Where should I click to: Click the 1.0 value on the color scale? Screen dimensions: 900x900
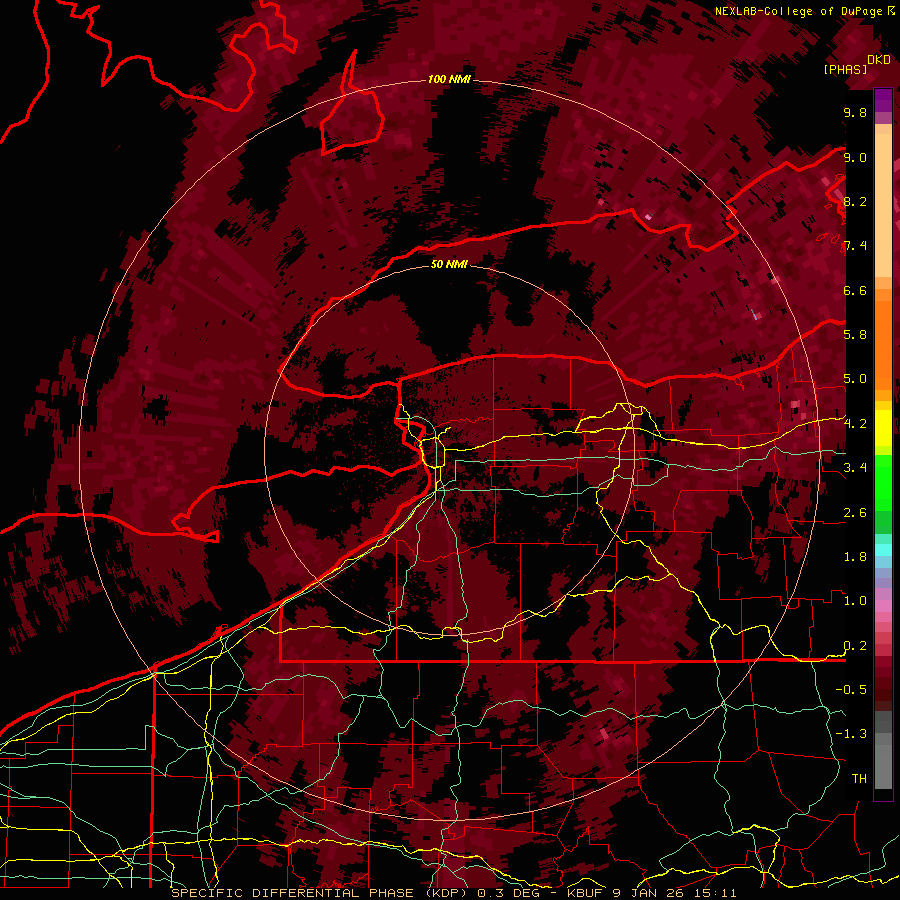coord(855,600)
